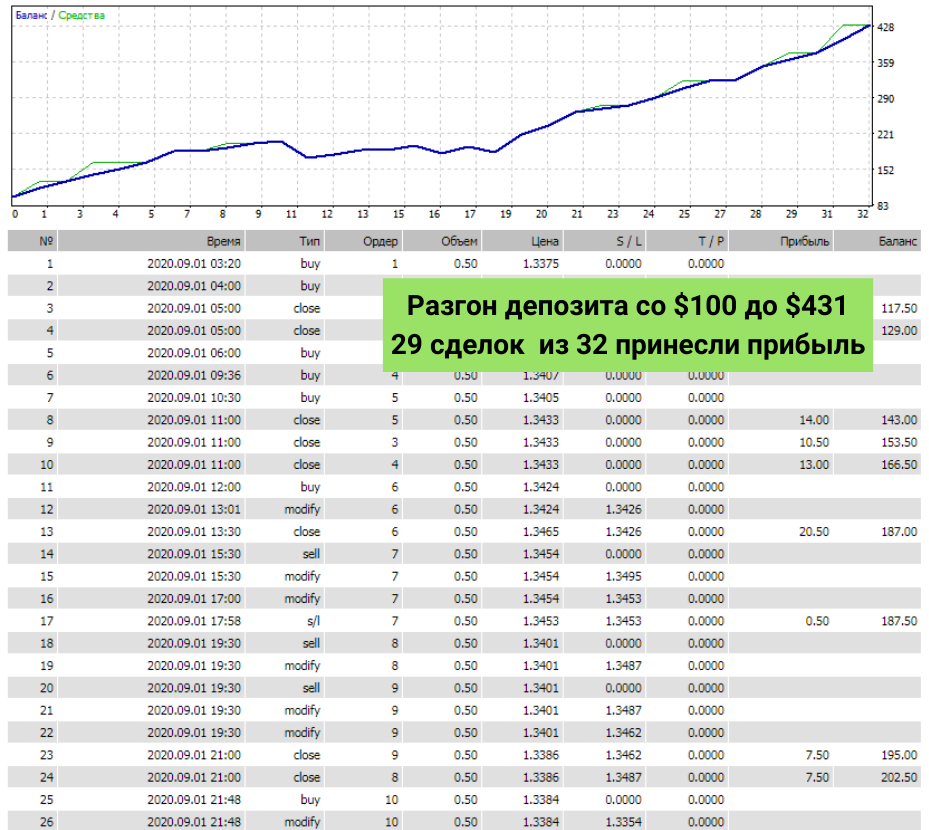The image size is (929, 830).
Task: Select the 290 value on the chart axis
Action: pos(885,99)
